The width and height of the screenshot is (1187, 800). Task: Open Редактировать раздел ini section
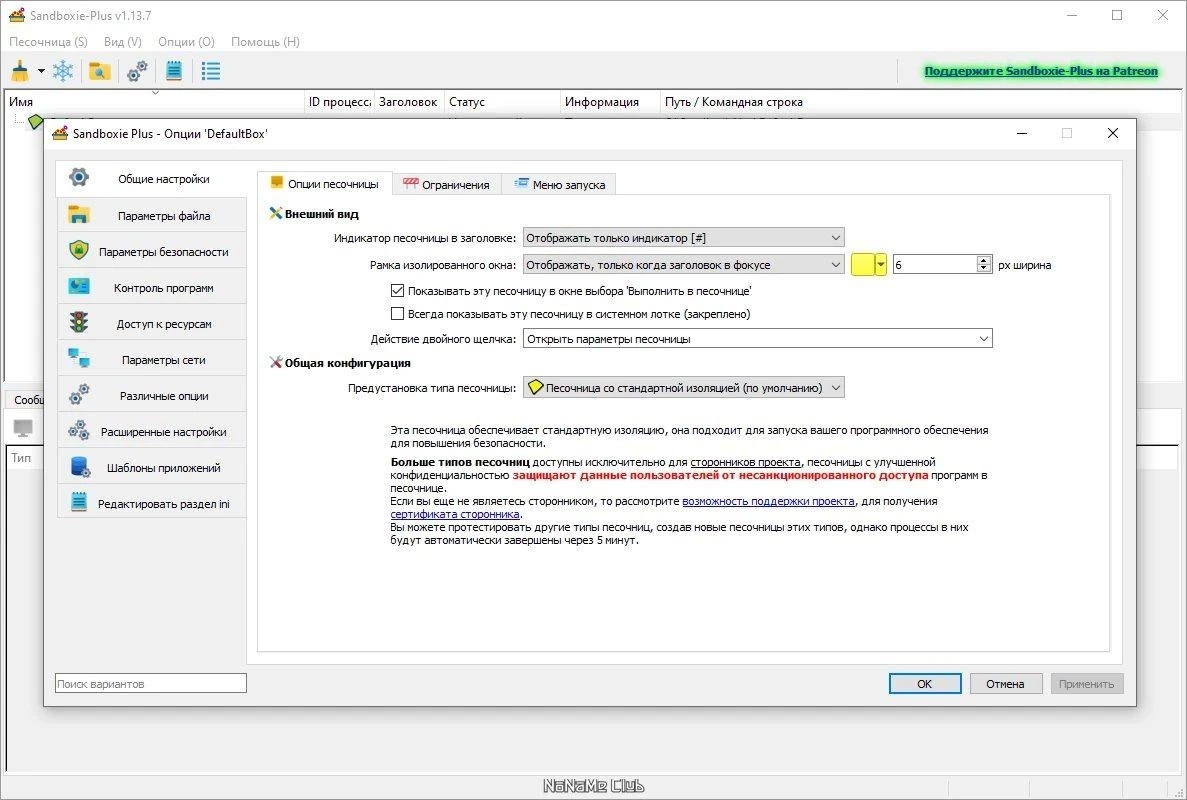(151, 503)
